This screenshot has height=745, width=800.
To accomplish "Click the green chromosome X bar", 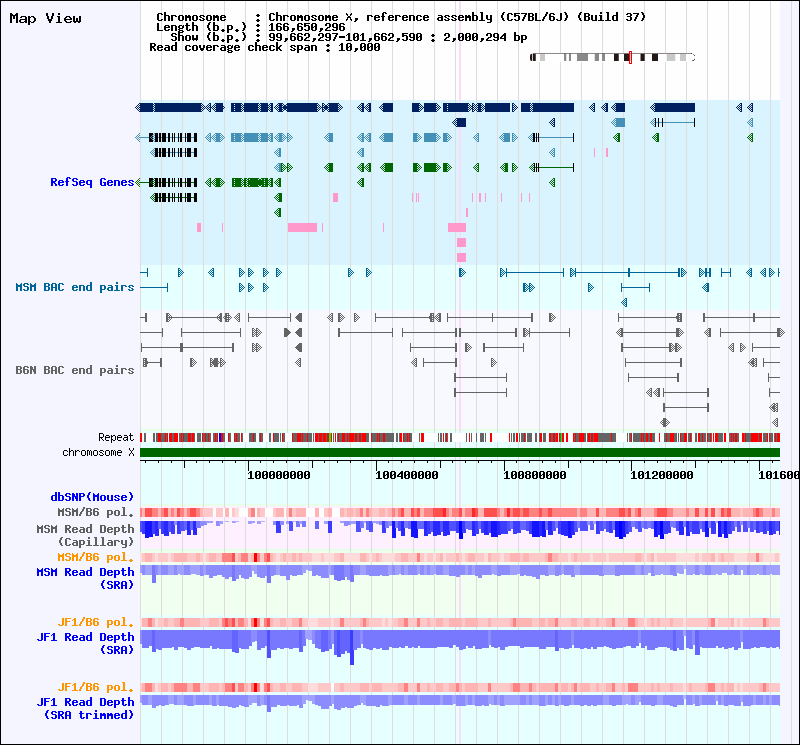I will [x=460, y=453].
